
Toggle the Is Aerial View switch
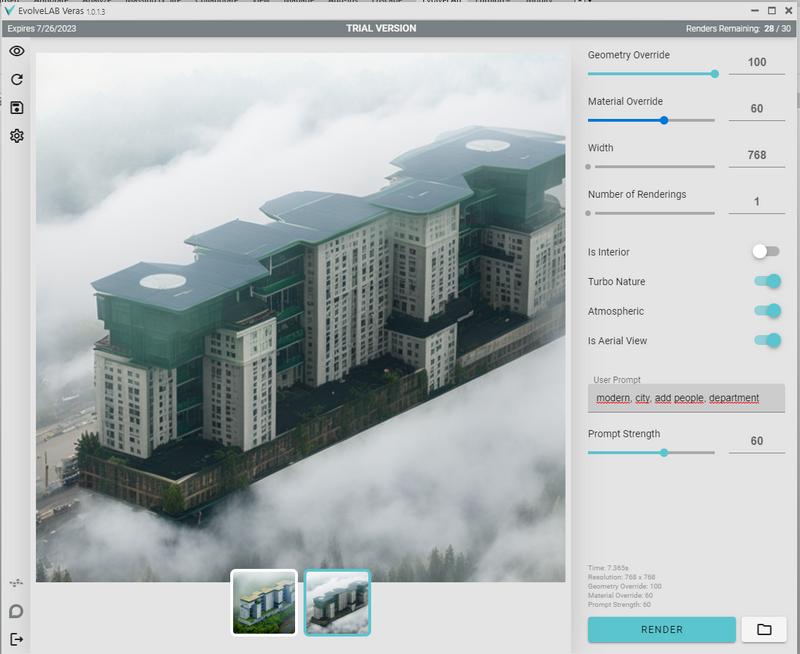(767, 341)
